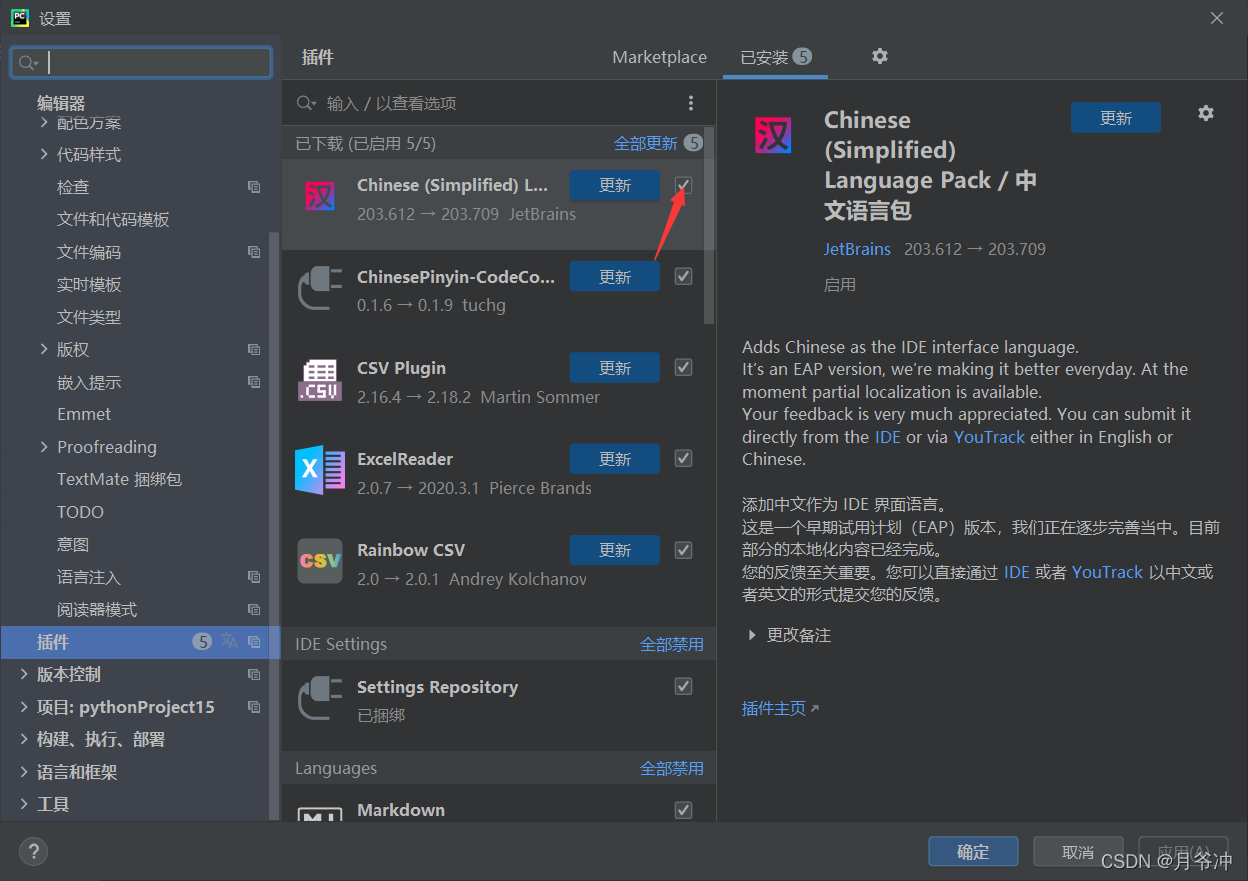
Task: Click the large 更新 button in the detail panel
Action: (1116, 117)
